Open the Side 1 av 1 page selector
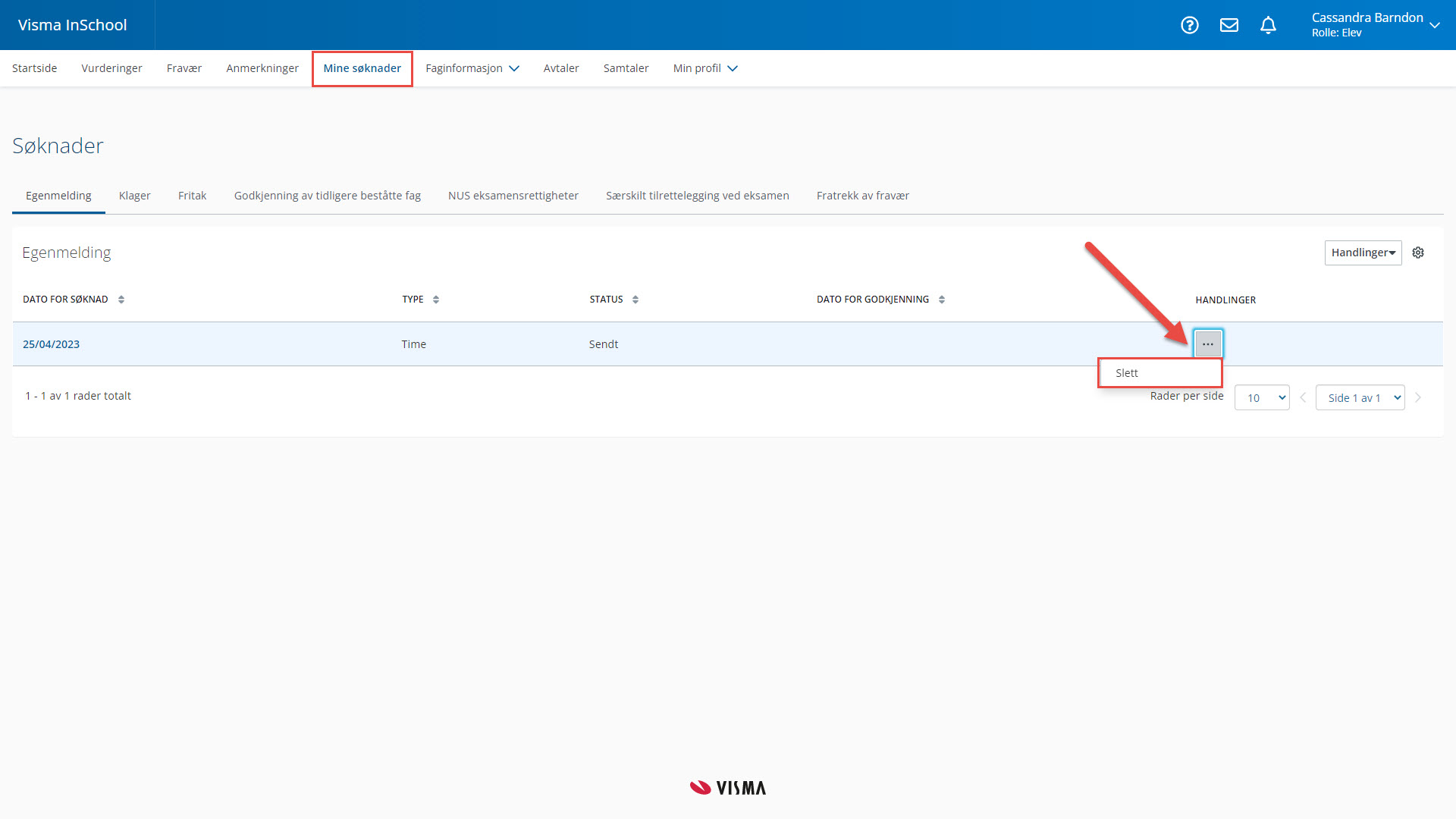The image size is (1456, 819). (x=1360, y=397)
